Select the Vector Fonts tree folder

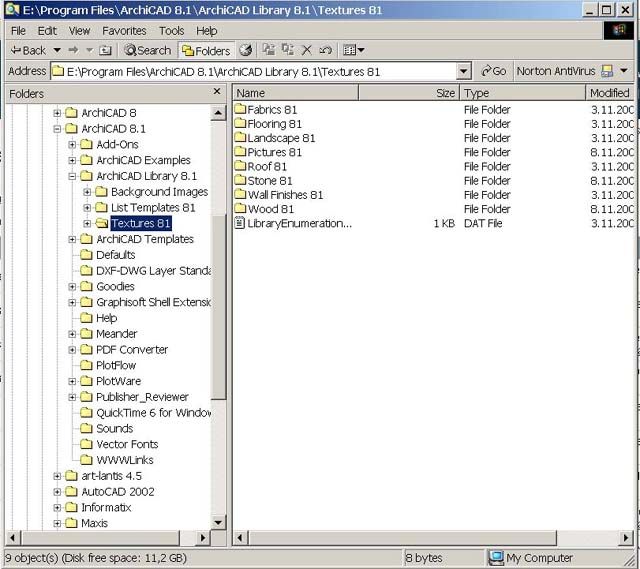tap(127, 445)
